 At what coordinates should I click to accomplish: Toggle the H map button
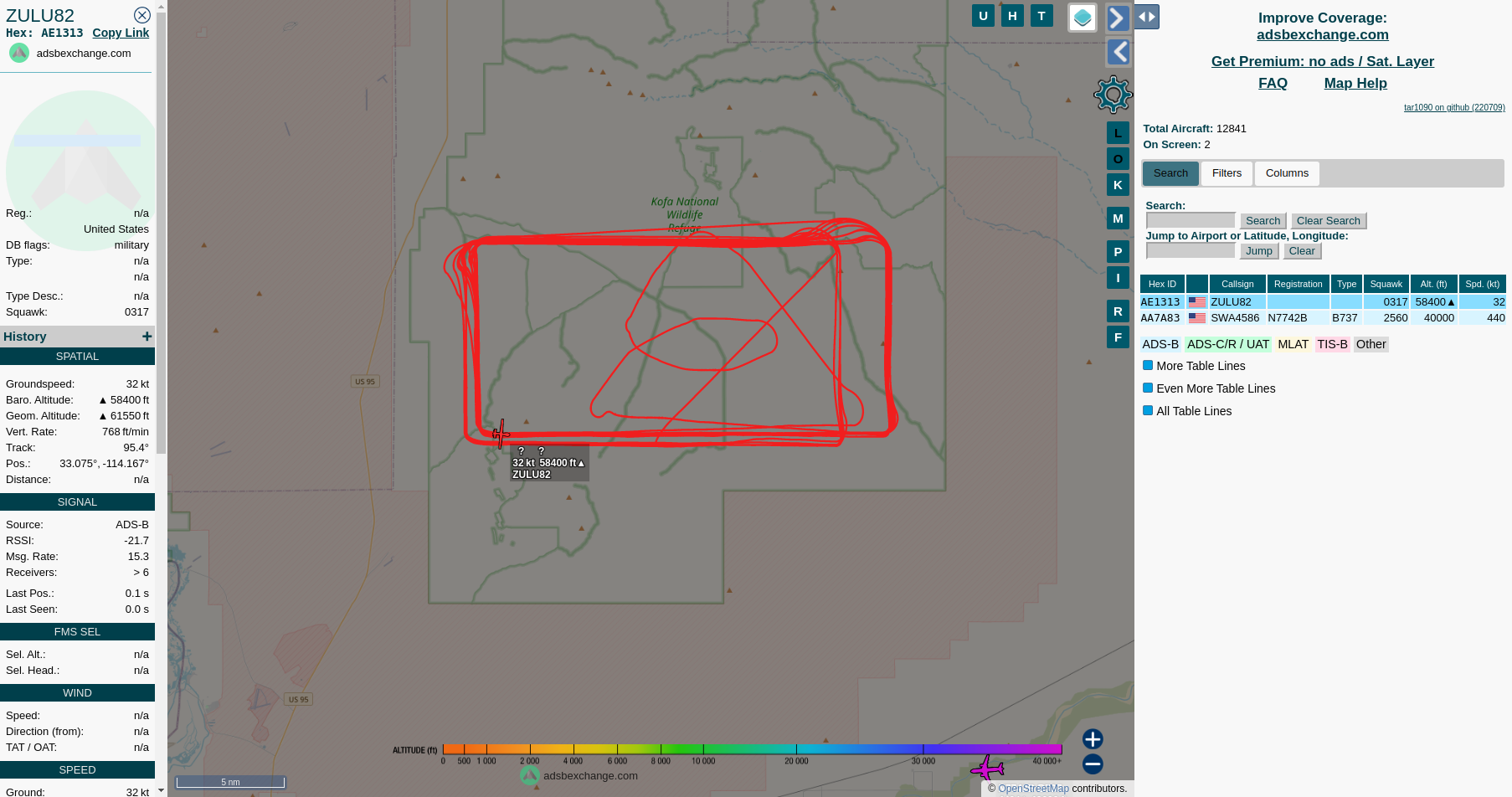click(1012, 15)
